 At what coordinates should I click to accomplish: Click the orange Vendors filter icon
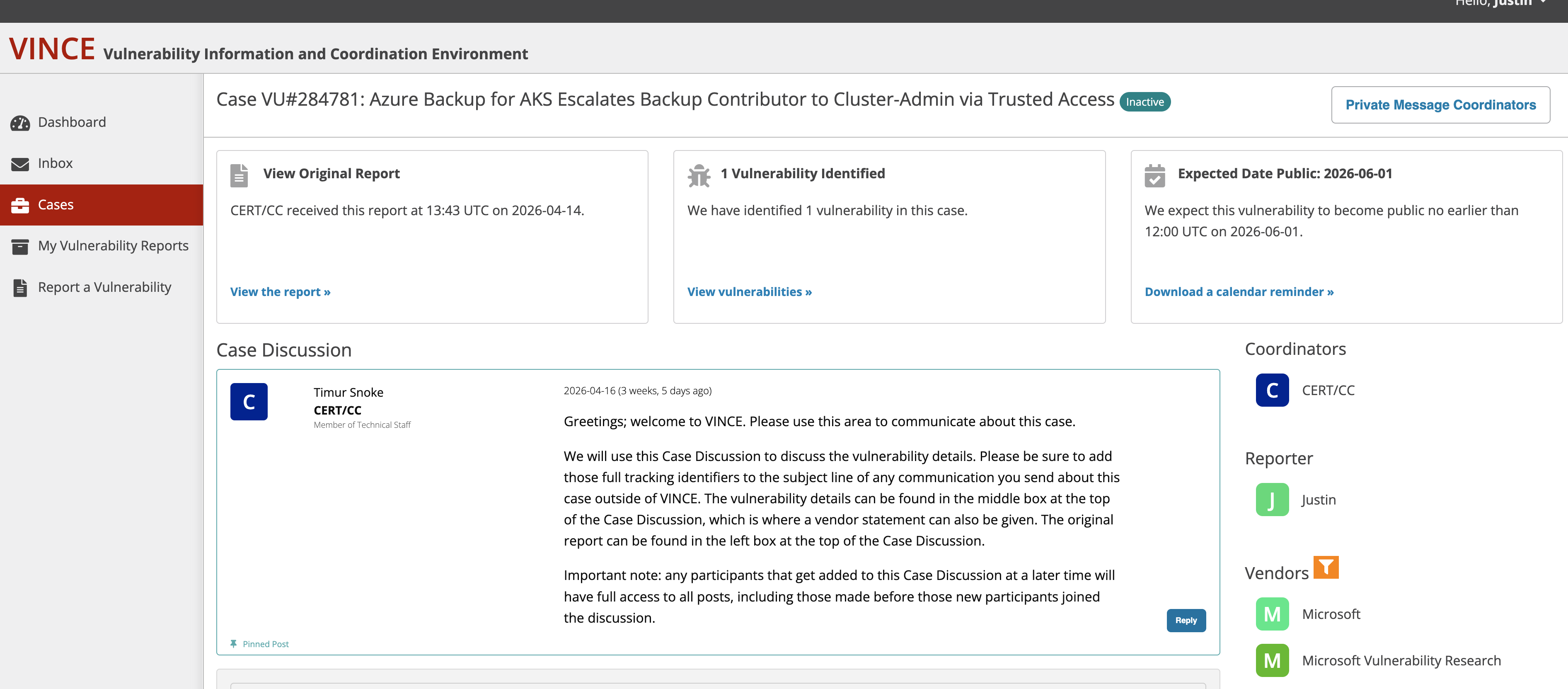point(1326,567)
